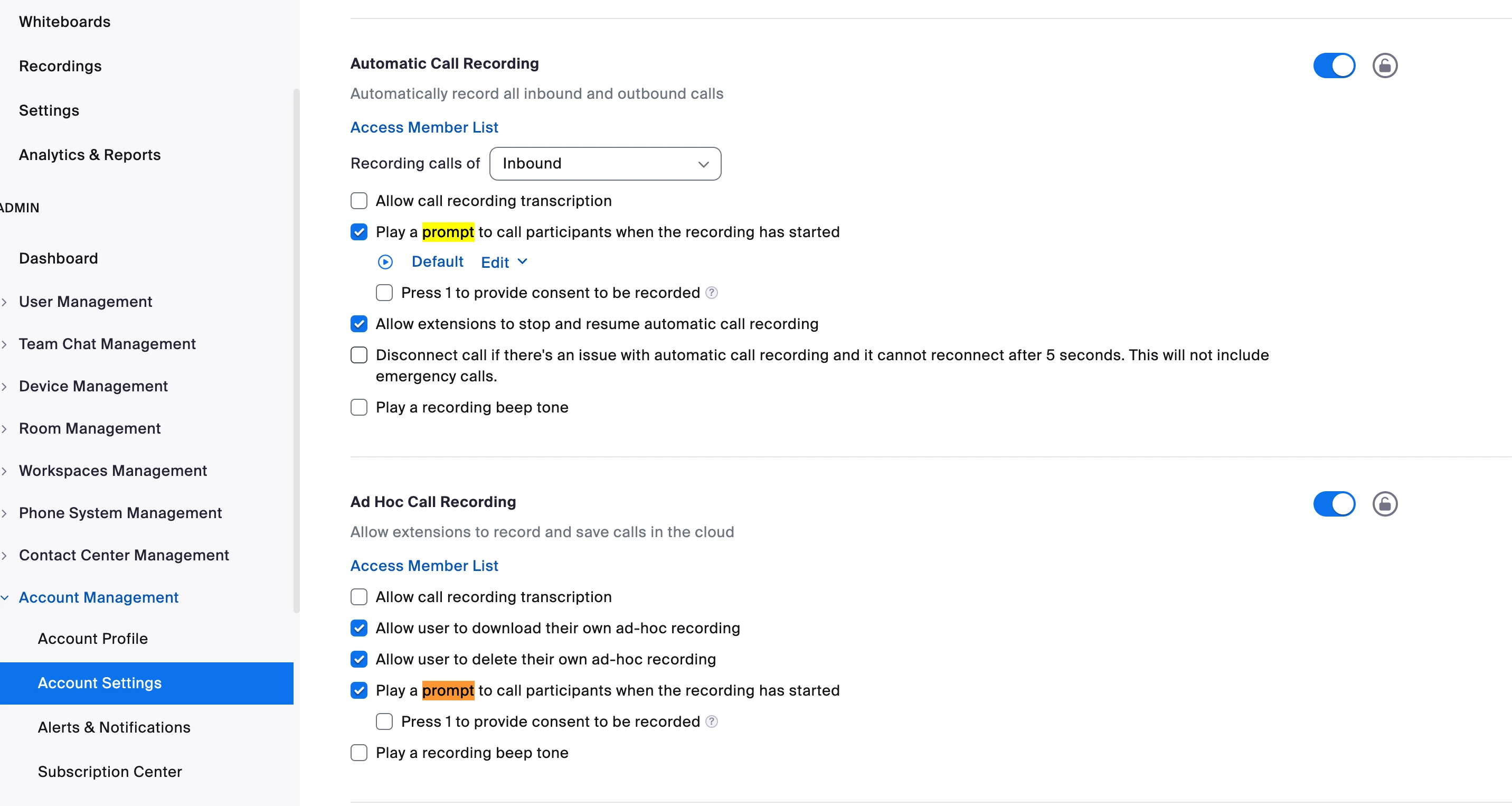Open the Edit prompt dropdown

(504, 262)
